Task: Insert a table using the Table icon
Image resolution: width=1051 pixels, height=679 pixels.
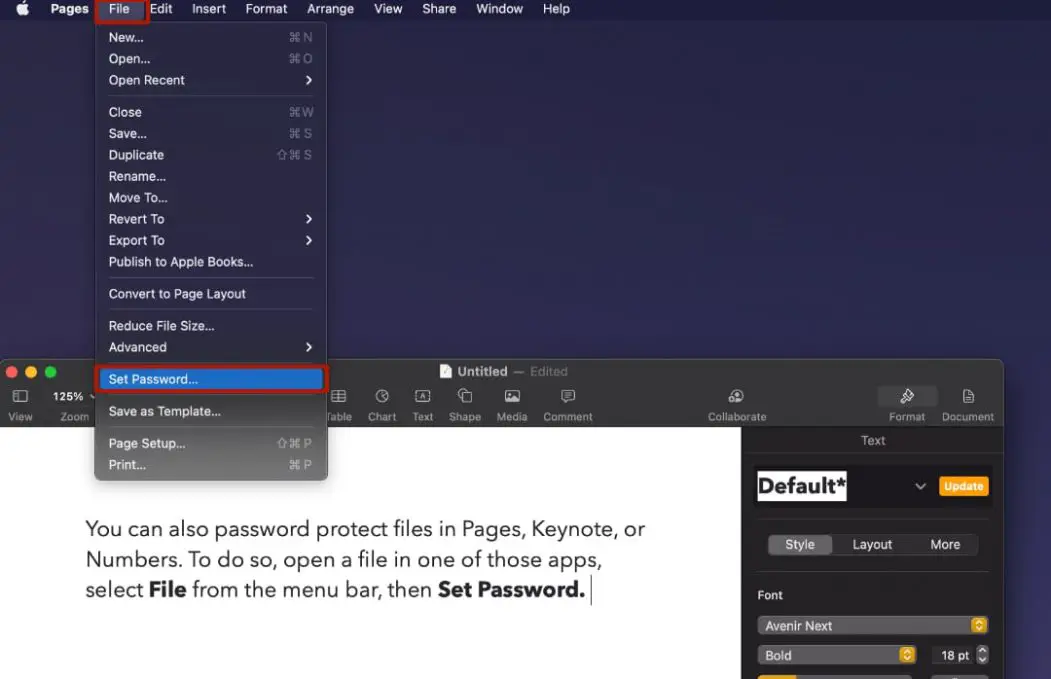Action: click(340, 395)
